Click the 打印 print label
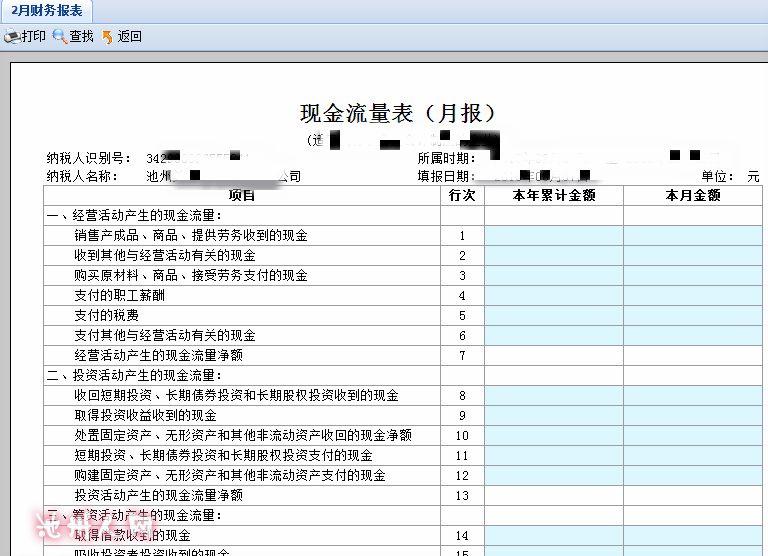This screenshot has width=768, height=556. click(33, 36)
